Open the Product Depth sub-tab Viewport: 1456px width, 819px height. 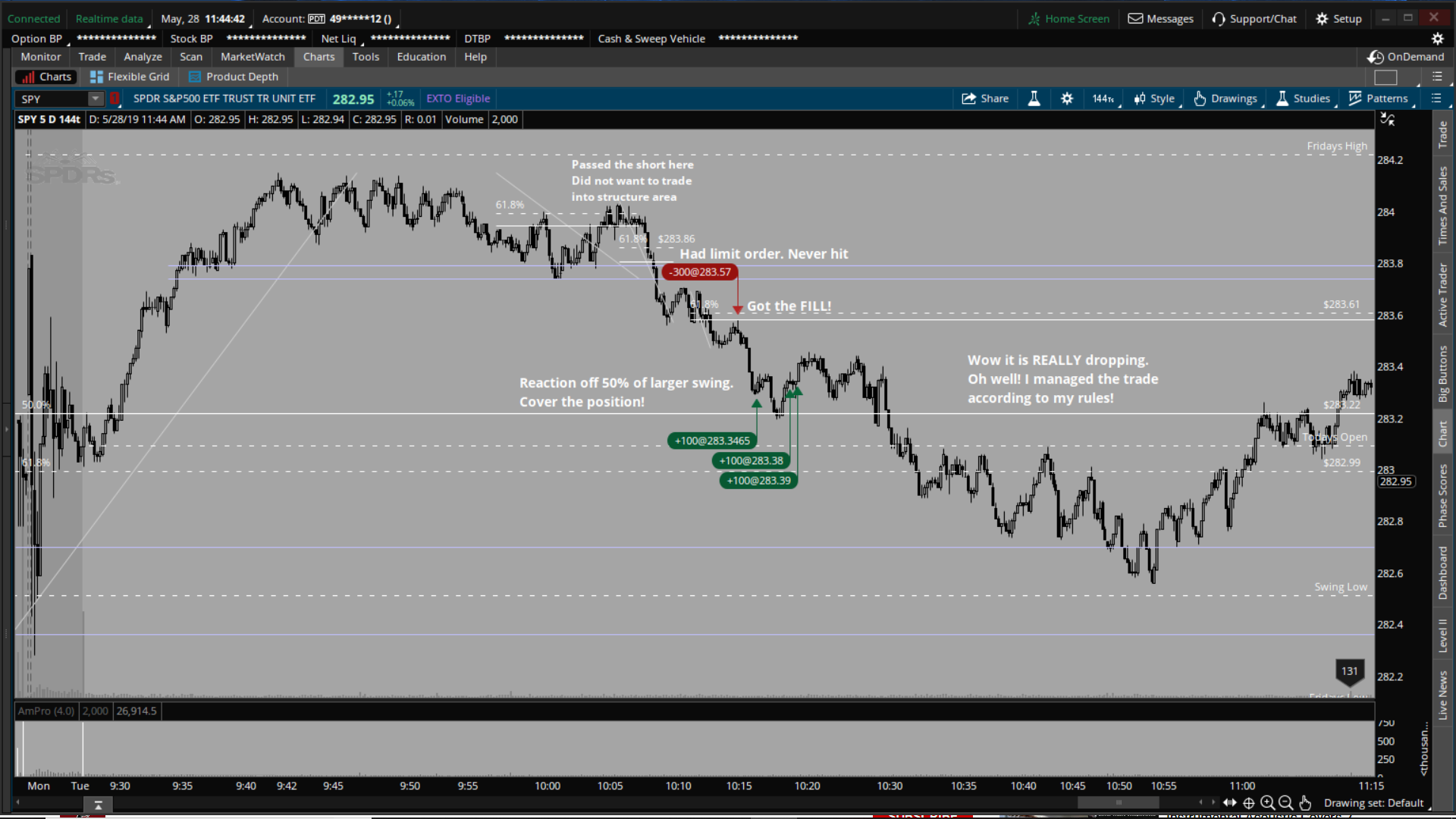click(234, 77)
